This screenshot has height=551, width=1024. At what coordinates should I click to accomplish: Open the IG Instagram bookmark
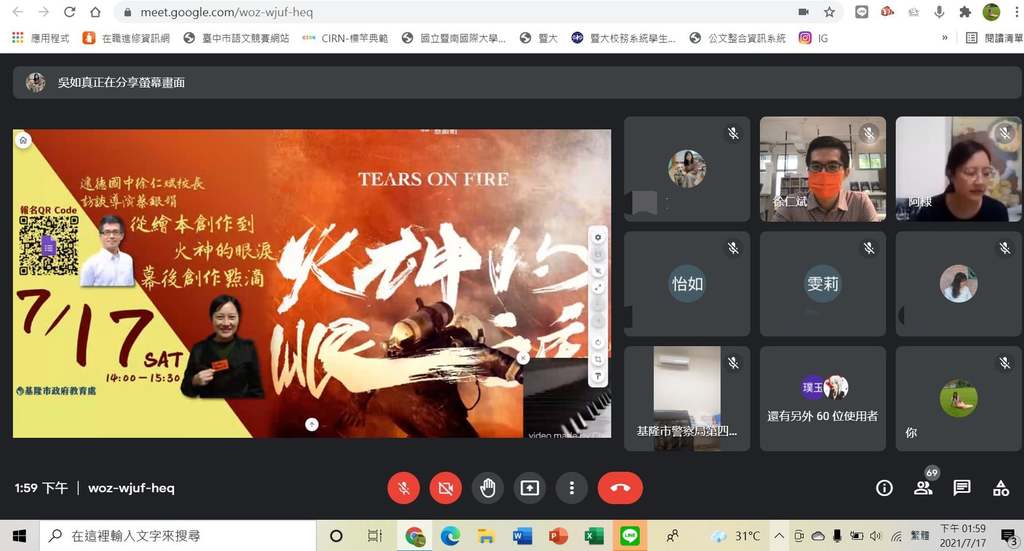tap(813, 38)
